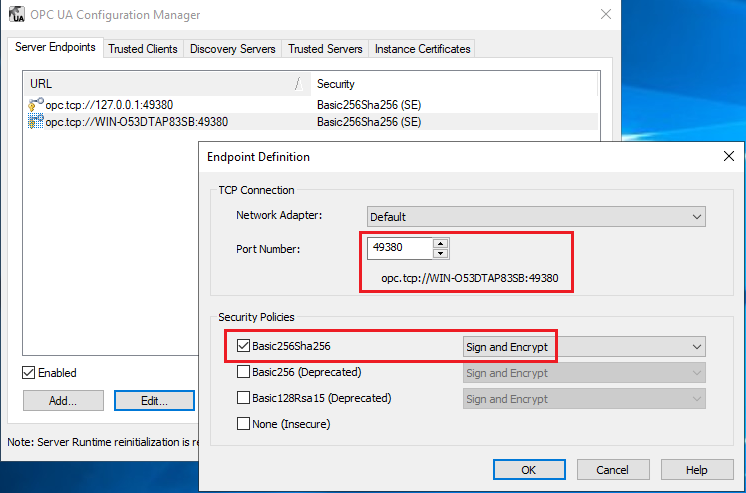The width and height of the screenshot is (746, 493).
Task: Click the OPC UA app icon in title bar
Action: (x=17, y=15)
